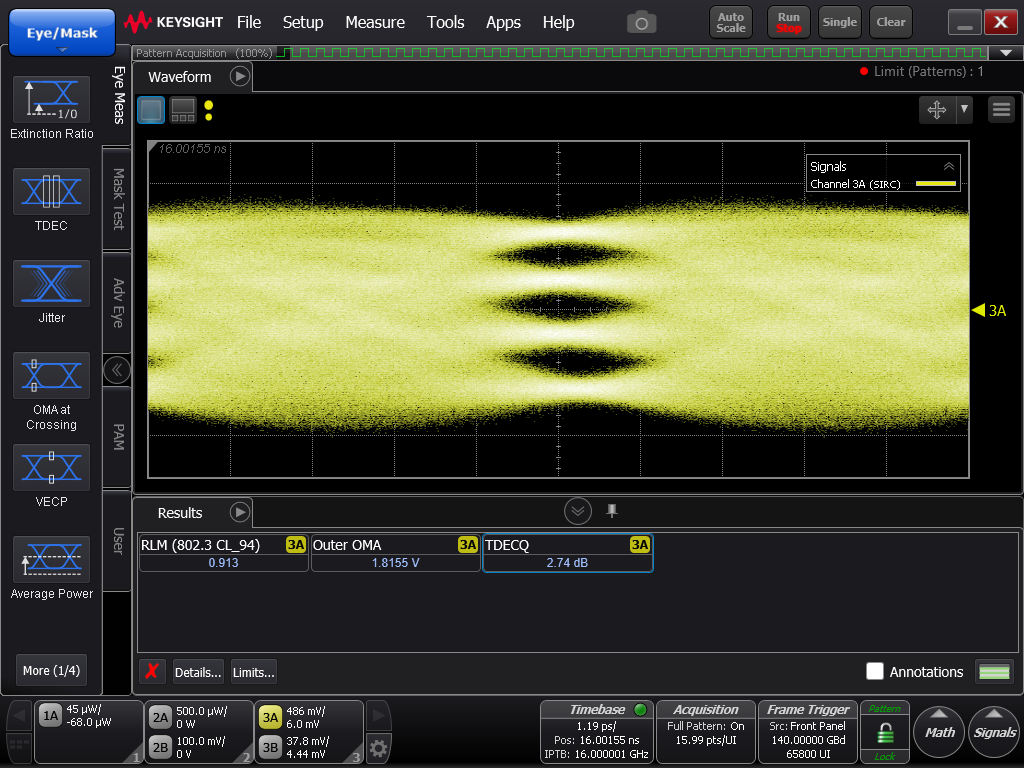Click the Average Power measurement icon

coord(51,559)
